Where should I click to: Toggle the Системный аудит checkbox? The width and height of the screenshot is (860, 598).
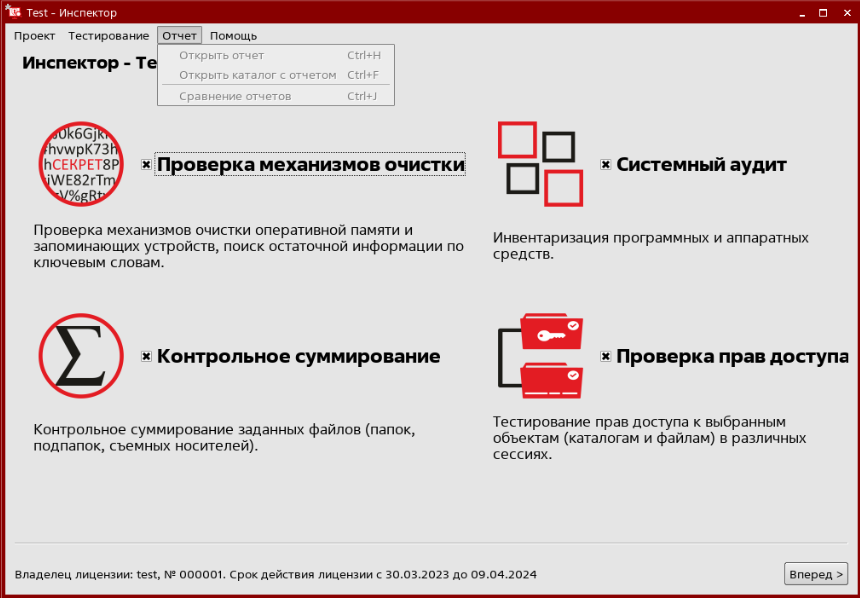point(604,164)
